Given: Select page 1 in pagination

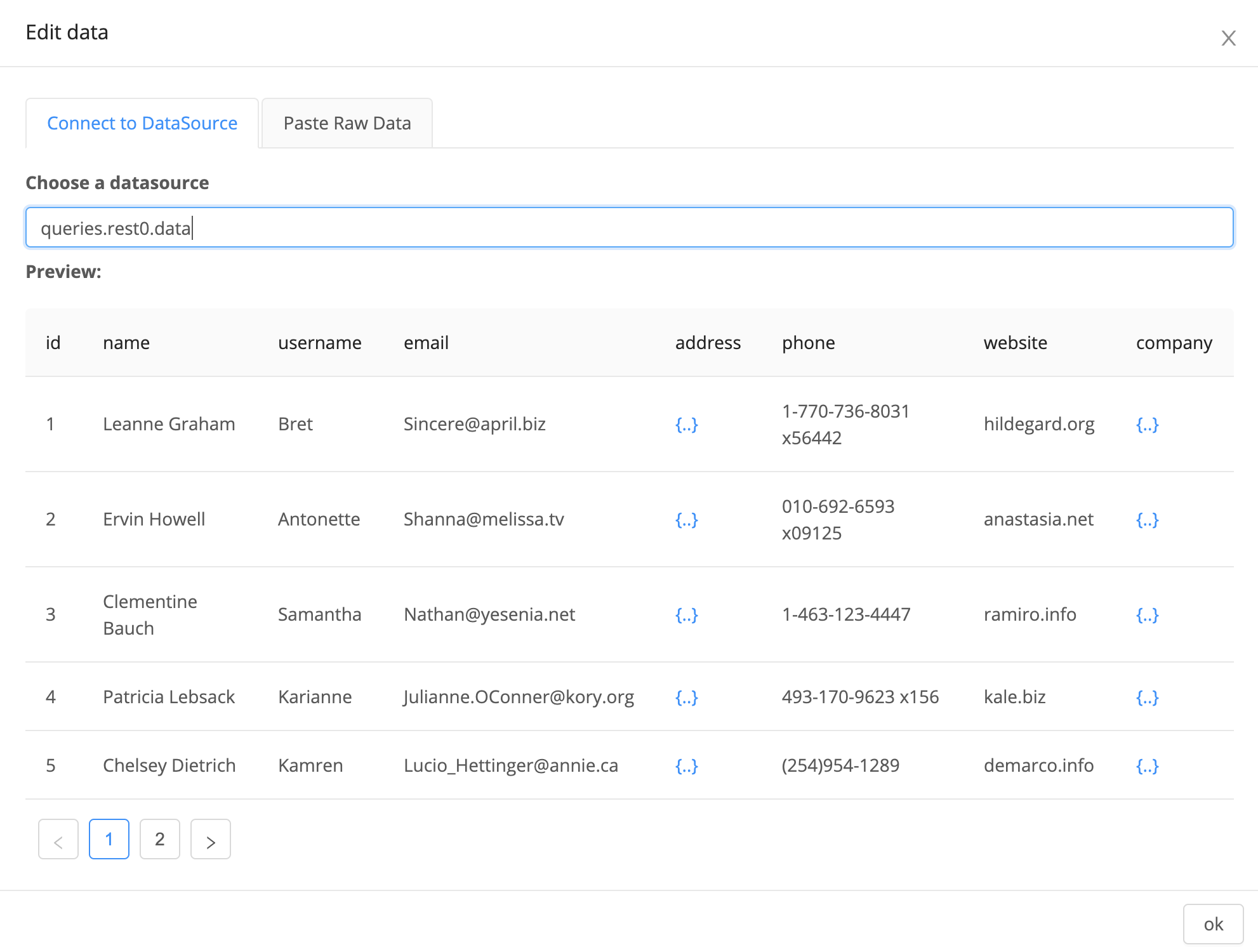Looking at the screenshot, I should pos(109,839).
